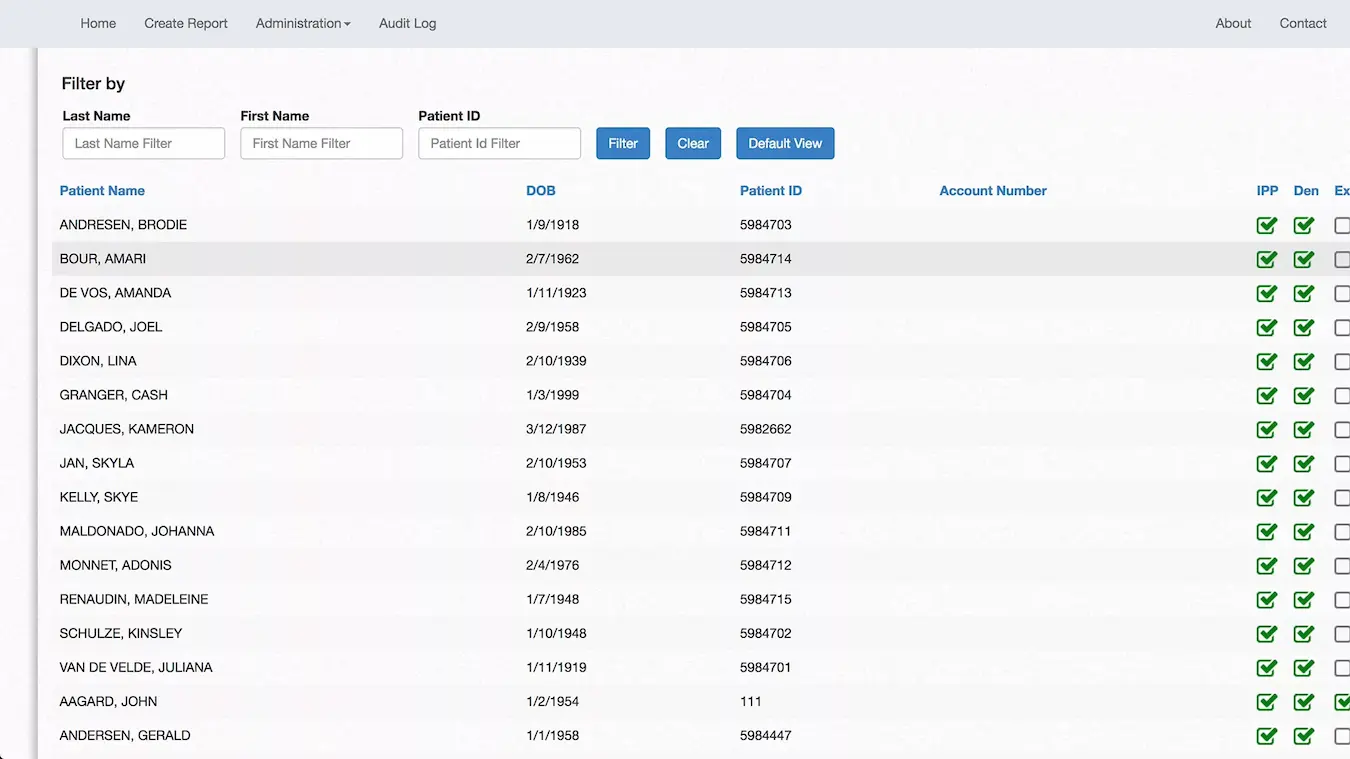Toggle the IPP check icon for ANDRESEN, BRODIE

click(1266, 225)
